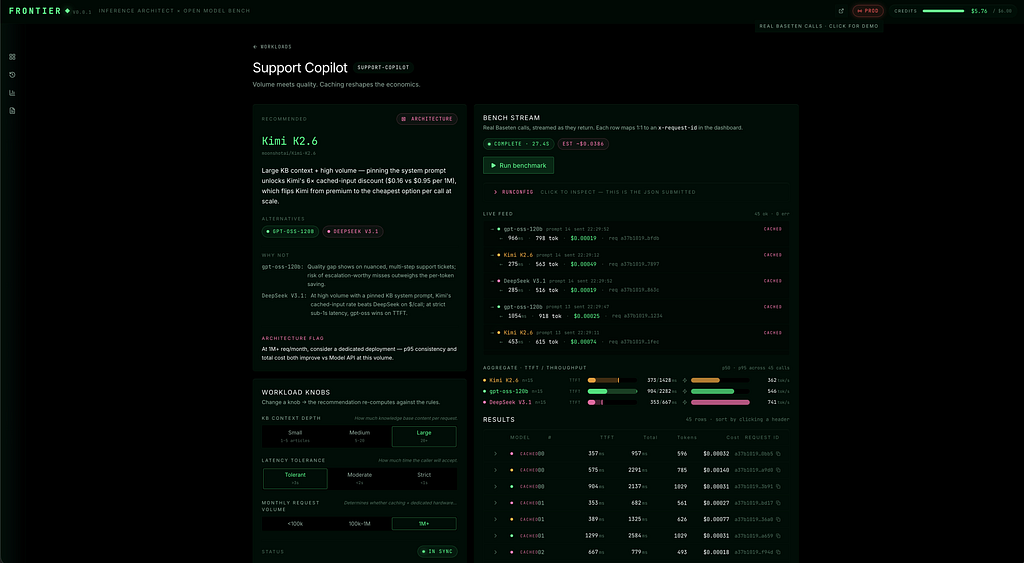Screen dimensions: 1024x563
Task: Click DeepSeek V3.1 throughput bar
Action: 720,402
